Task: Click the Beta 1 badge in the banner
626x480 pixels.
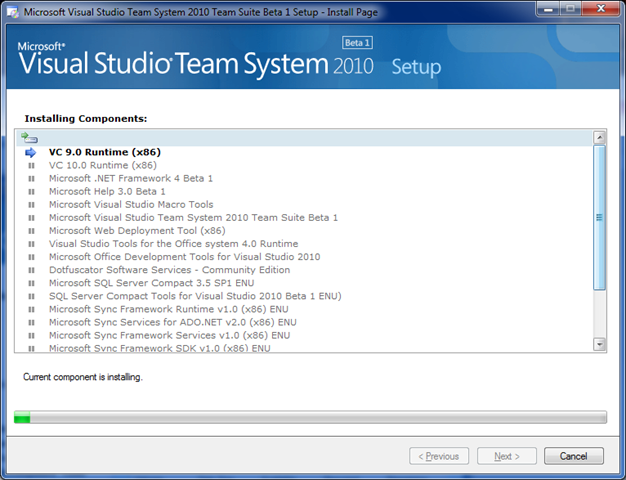Action: [x=357, y=43]
